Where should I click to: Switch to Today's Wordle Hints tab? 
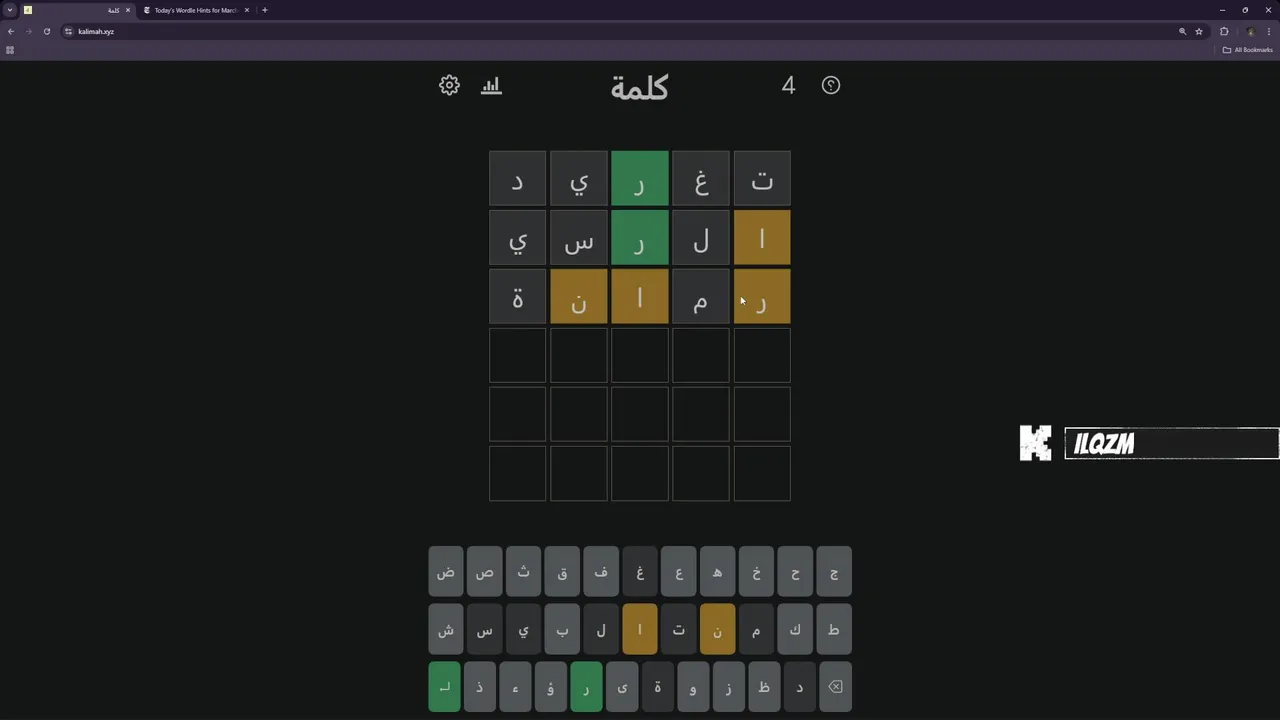[195, 10]
